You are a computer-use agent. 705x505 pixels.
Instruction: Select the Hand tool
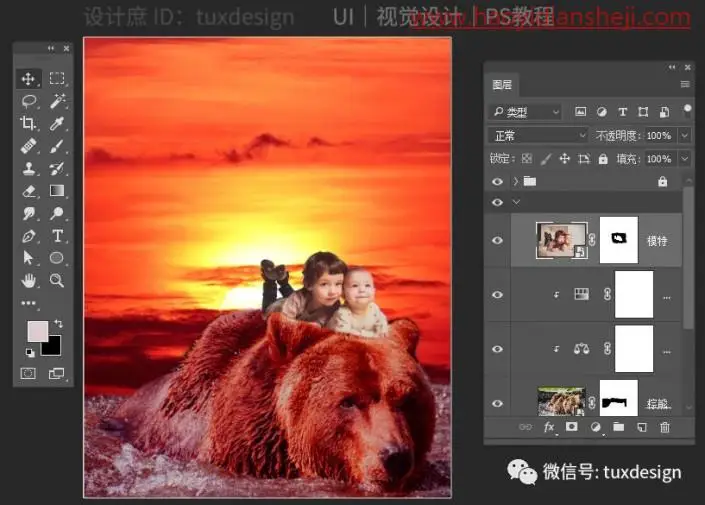coord(29,281)
